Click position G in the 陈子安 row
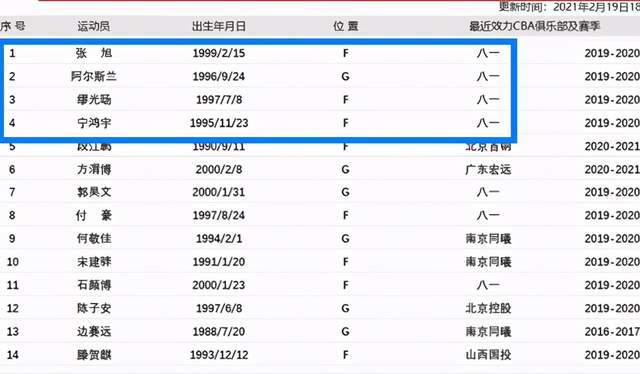 (x=345, y=309)
